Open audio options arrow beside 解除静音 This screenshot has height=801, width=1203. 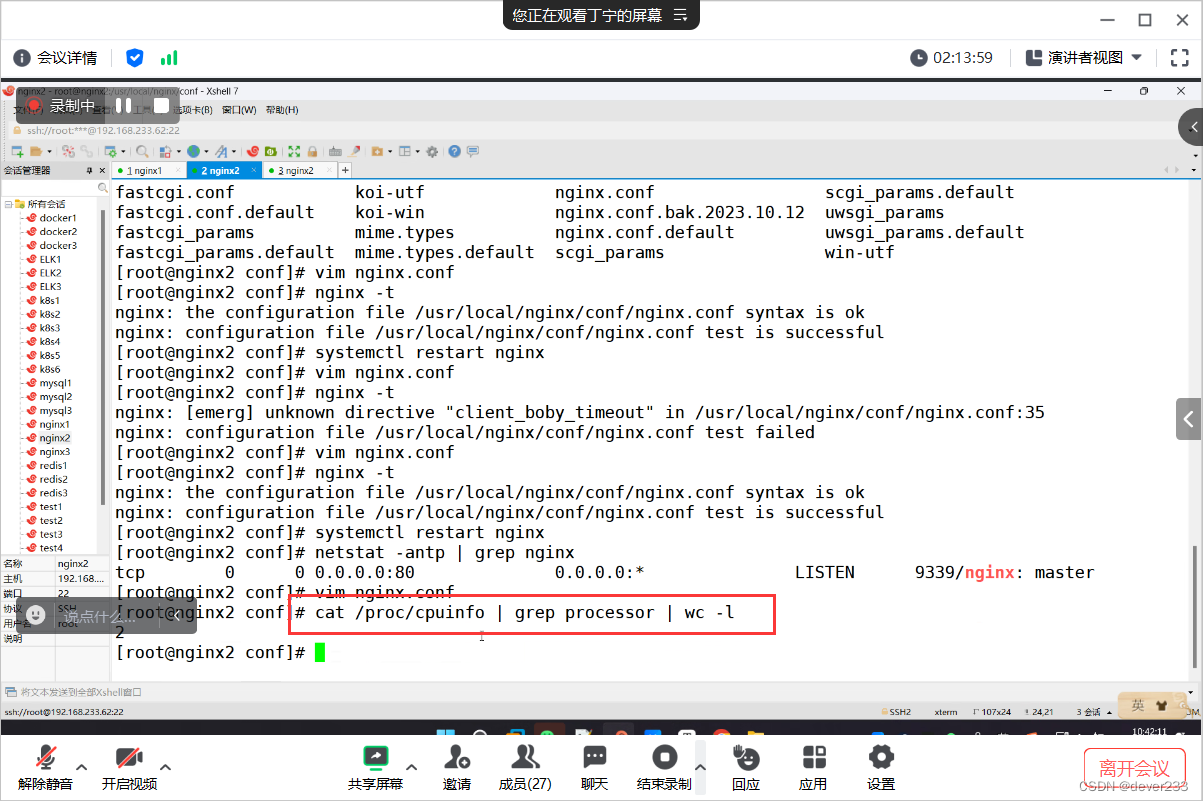coord(82,767)
